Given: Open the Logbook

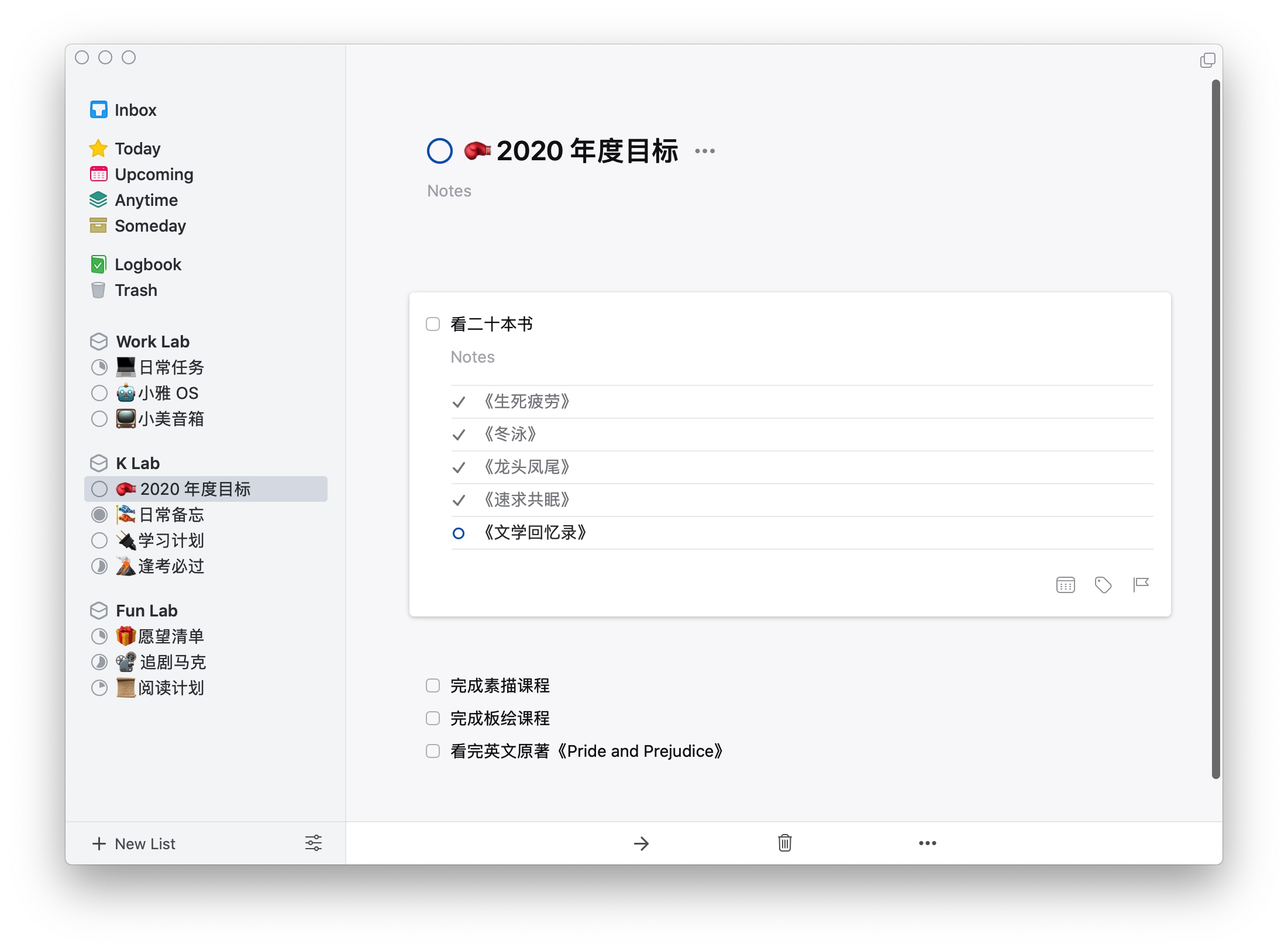Looking at the screenshot, I should 147,264.
